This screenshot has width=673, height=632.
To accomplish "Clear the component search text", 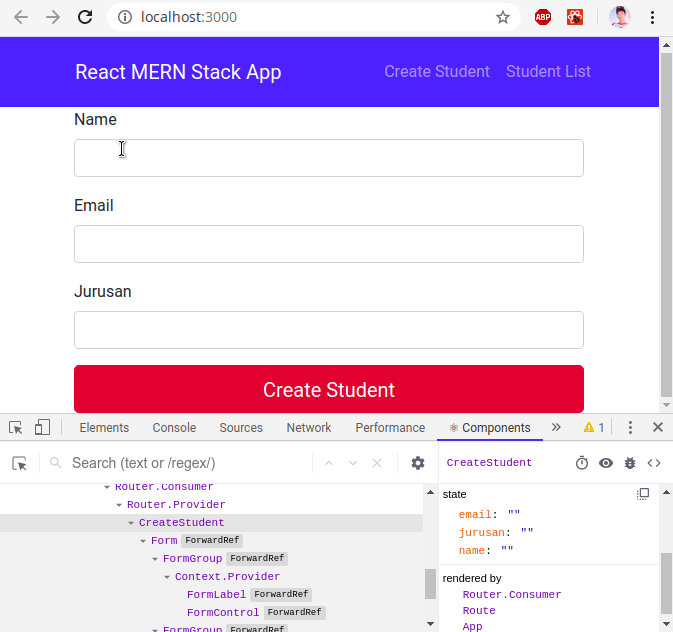I will point(377,463).
